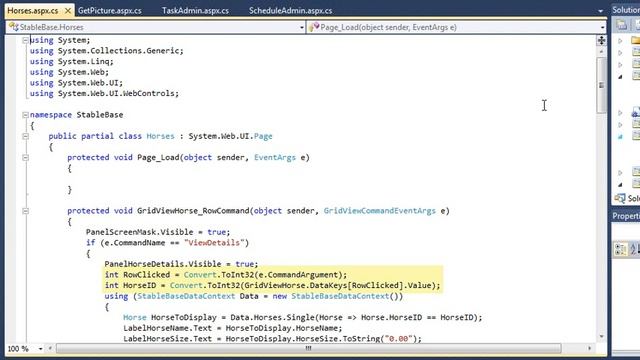The height and width of the screenshot is (360, 640).
Task: Click the method icon beside Page_Load
Action: click(314, 27)
